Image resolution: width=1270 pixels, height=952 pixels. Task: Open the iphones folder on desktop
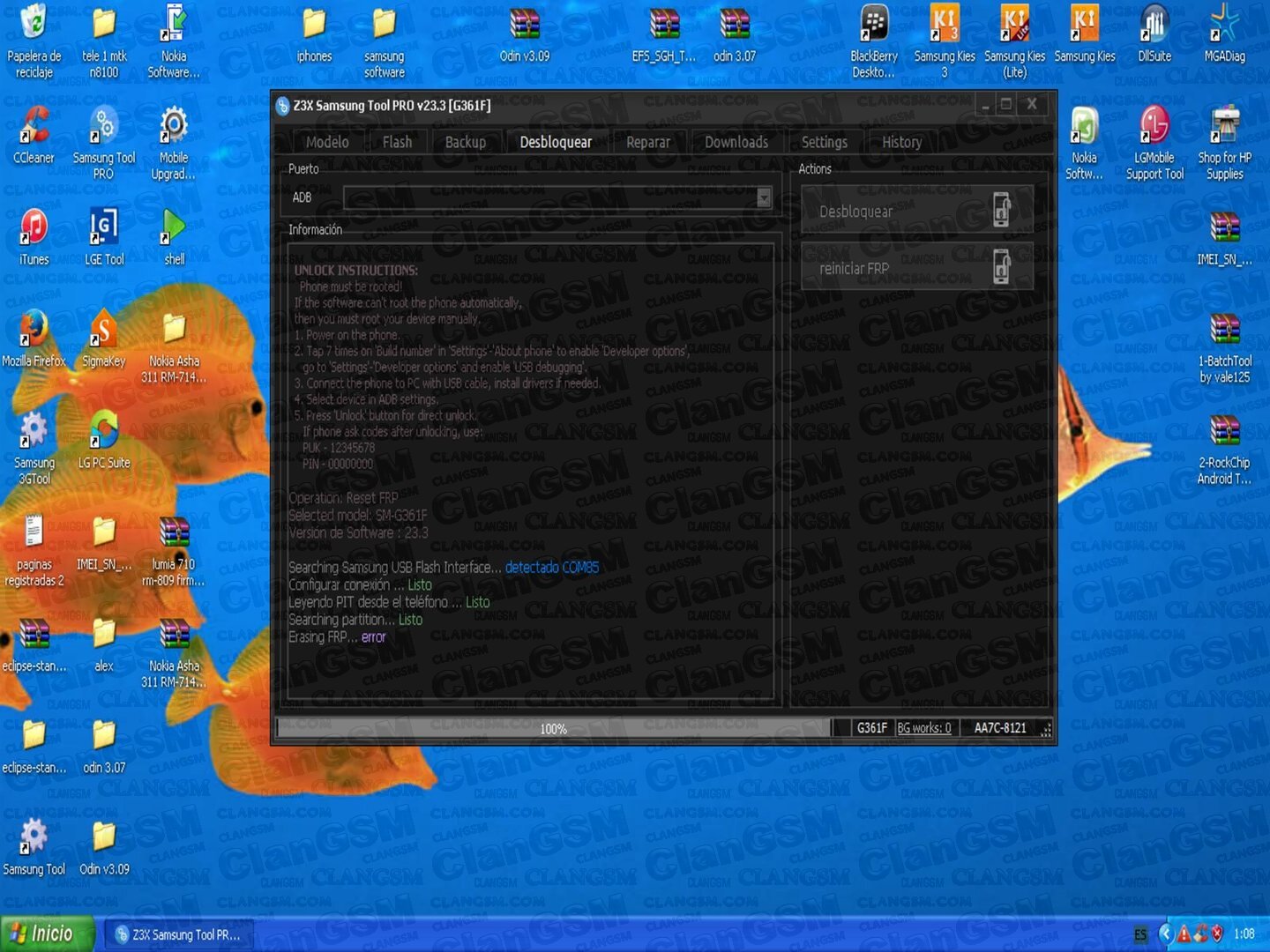314,35
